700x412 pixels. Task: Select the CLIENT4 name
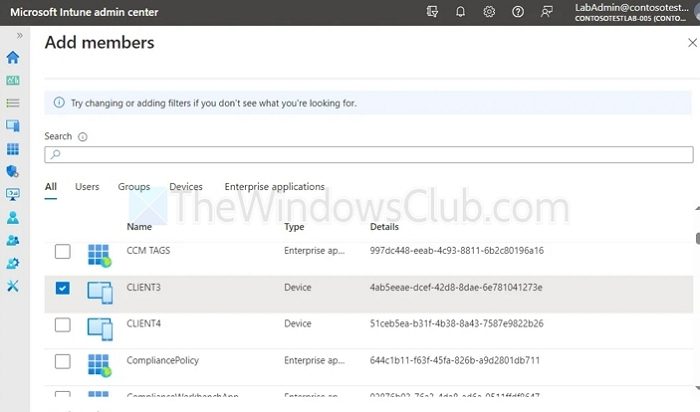click(144, 324)
